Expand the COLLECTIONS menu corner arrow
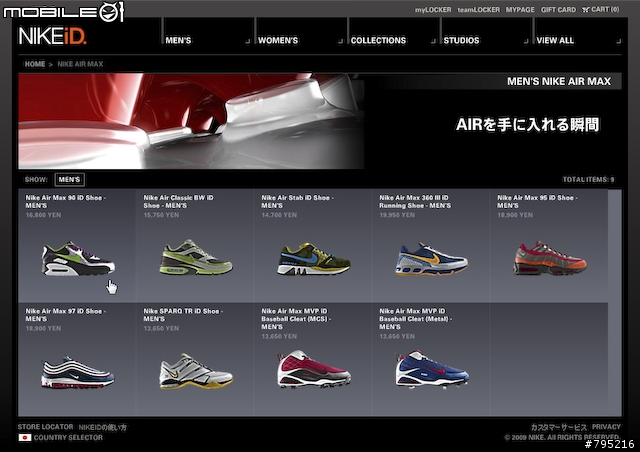The height and width of the screenshot is (452, 640). point(433,41)
